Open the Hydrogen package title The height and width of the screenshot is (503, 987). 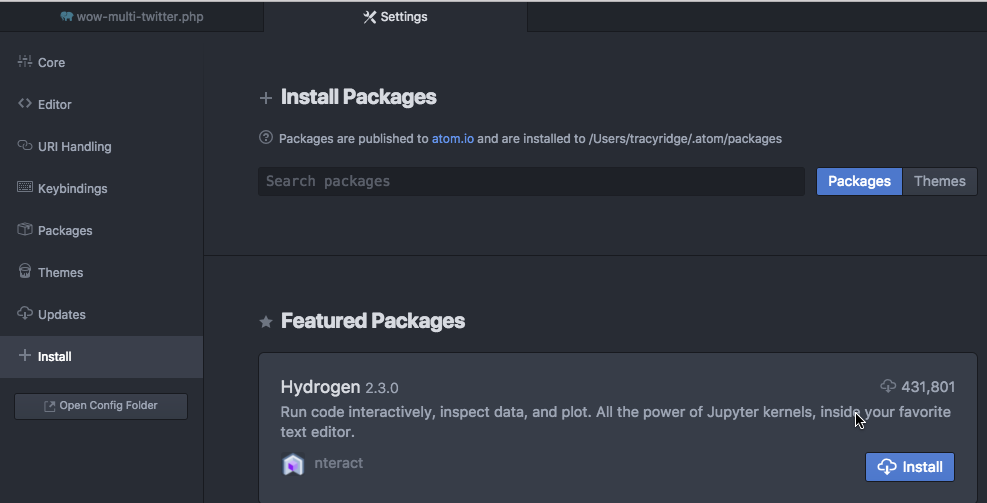(320, 387)
